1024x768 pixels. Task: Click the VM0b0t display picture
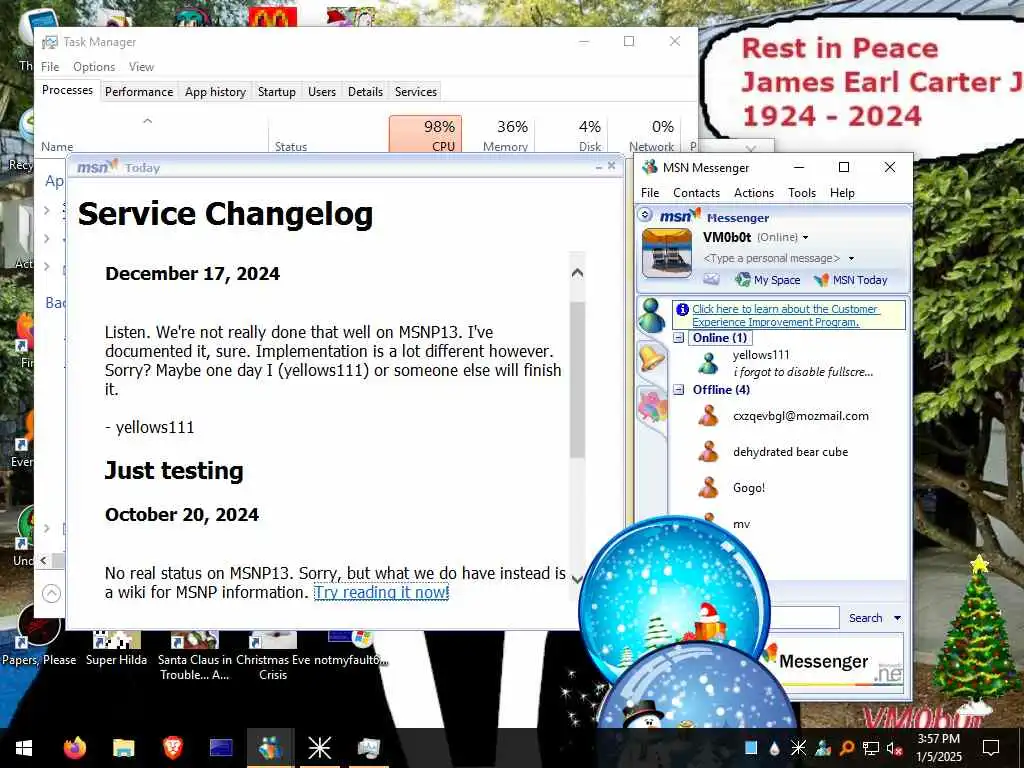(667, 253)
